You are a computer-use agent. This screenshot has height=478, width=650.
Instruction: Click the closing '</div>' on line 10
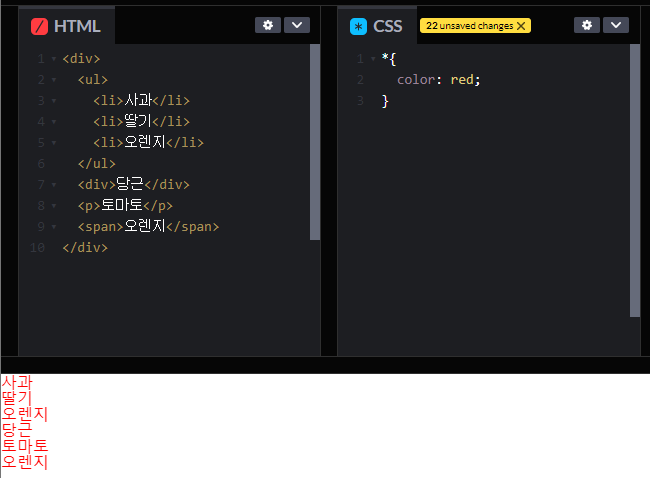(x=85, y=247)
